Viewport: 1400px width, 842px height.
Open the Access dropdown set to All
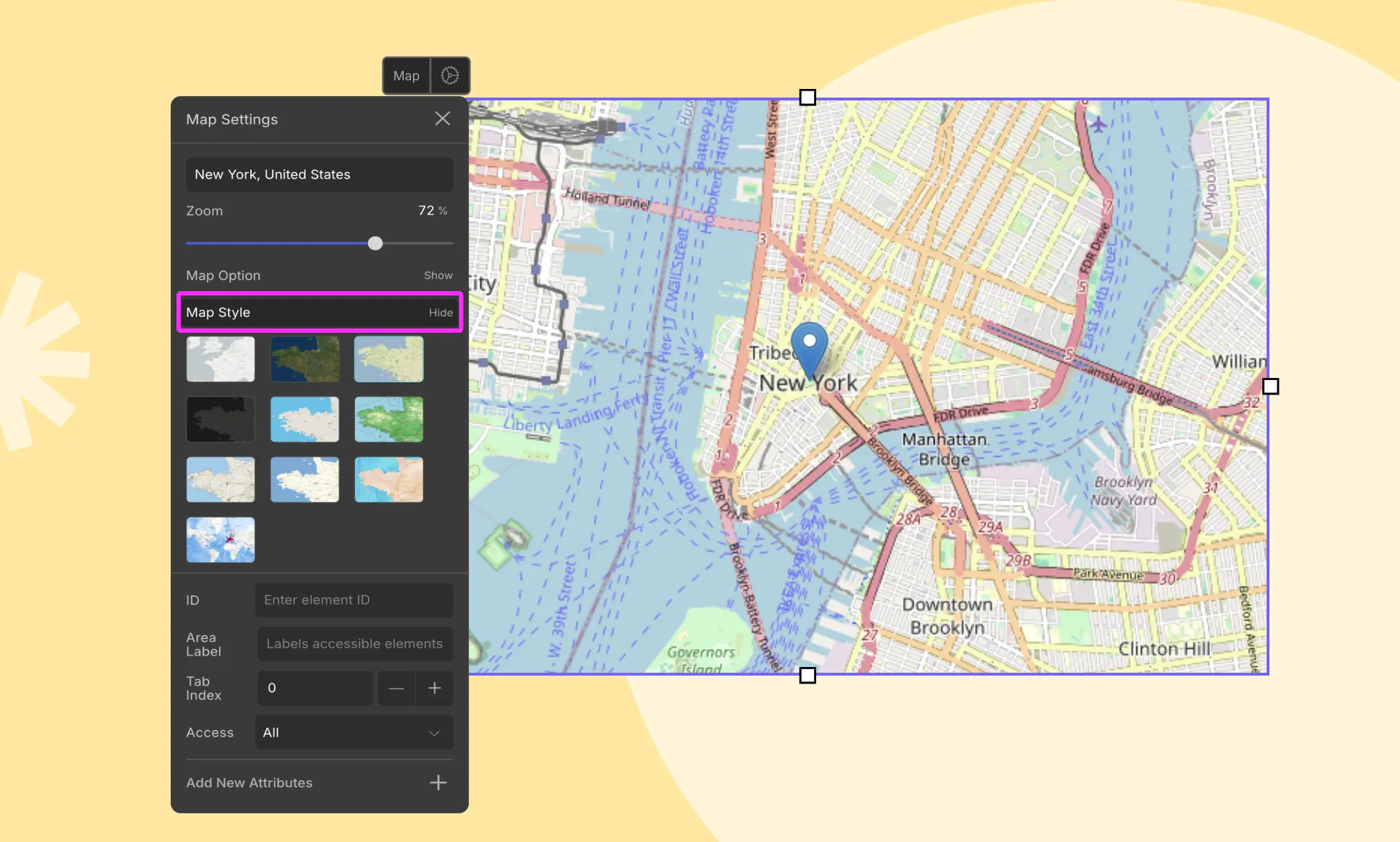354,732
